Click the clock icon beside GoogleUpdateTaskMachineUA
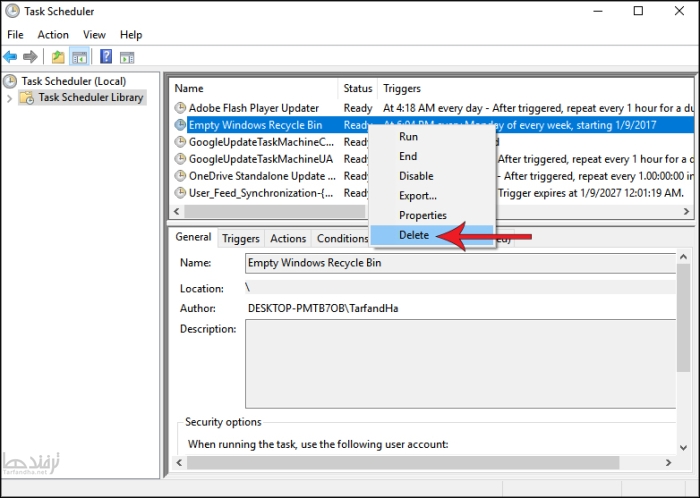700x498 pixels. (180, 158)
